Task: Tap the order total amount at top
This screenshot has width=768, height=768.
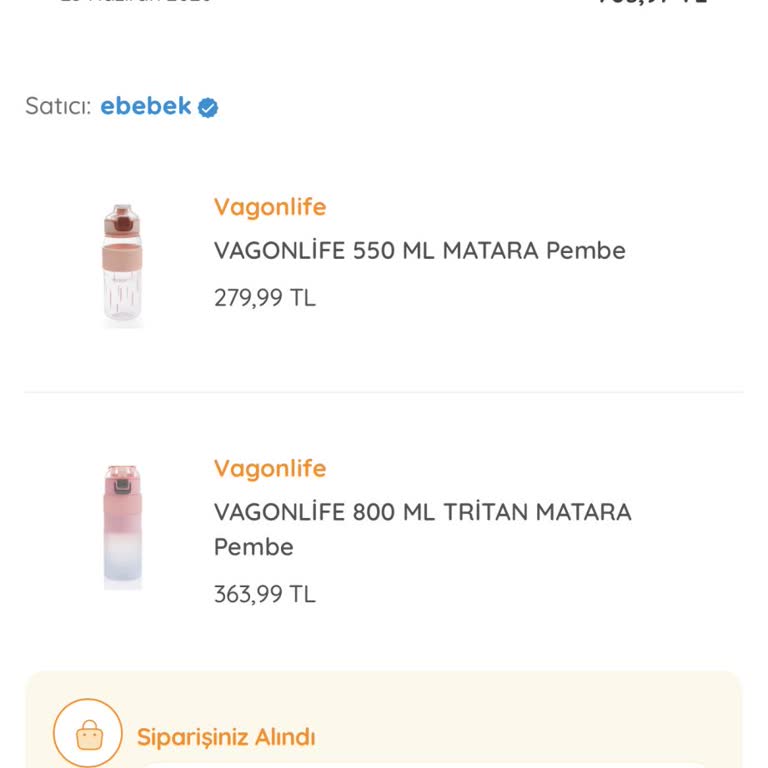Action: coord(653,2)
